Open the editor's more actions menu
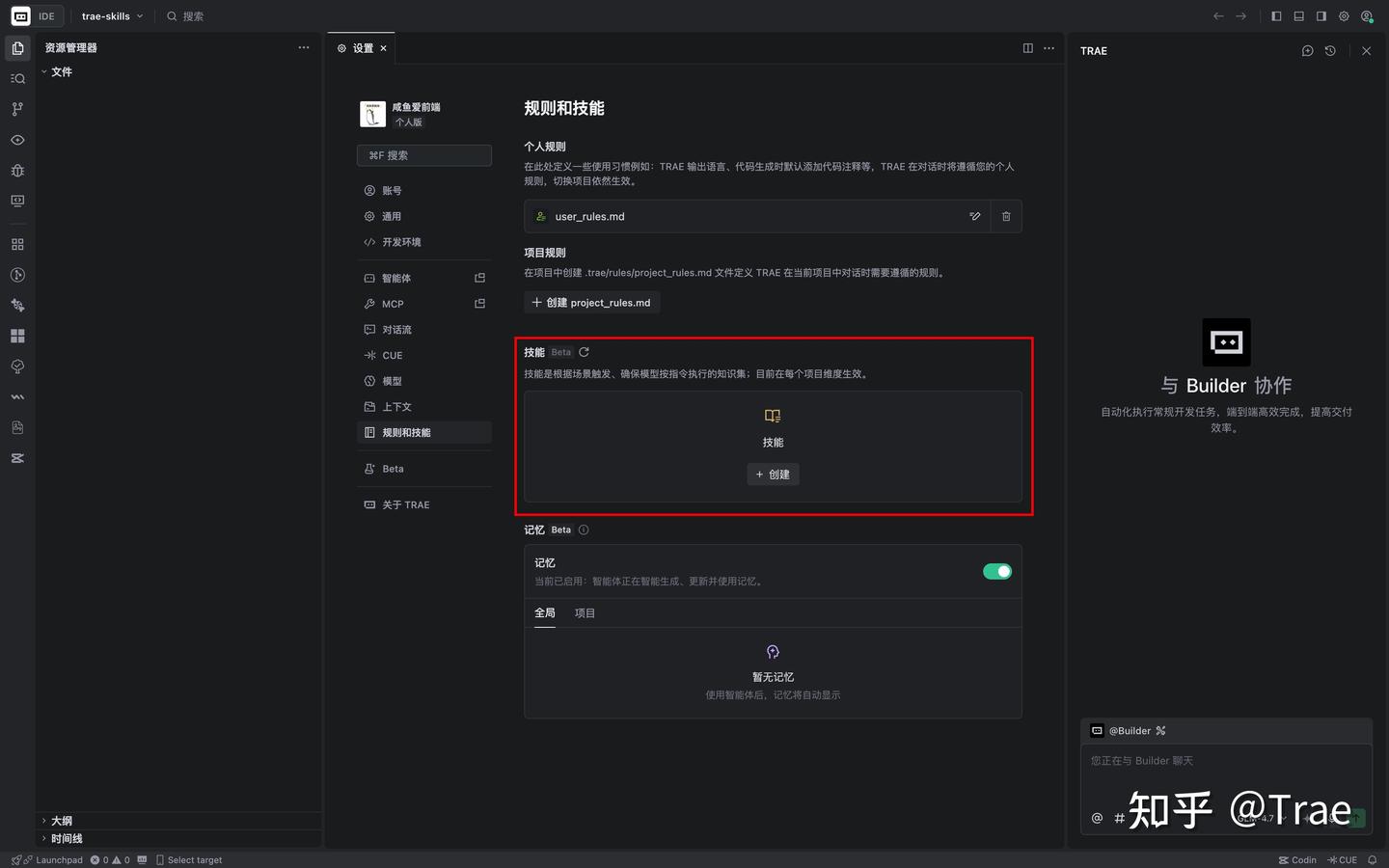This screenshot has height=868, width=1389. point(1049,48)
